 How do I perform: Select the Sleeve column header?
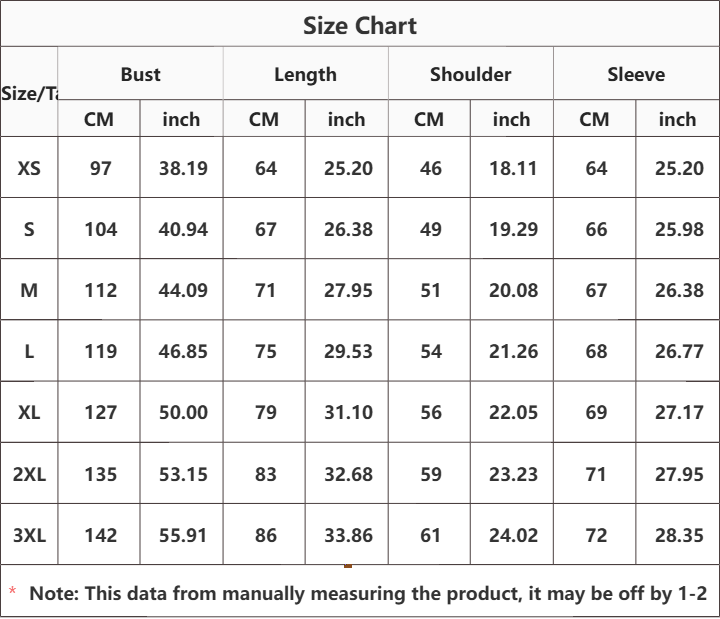636,74
